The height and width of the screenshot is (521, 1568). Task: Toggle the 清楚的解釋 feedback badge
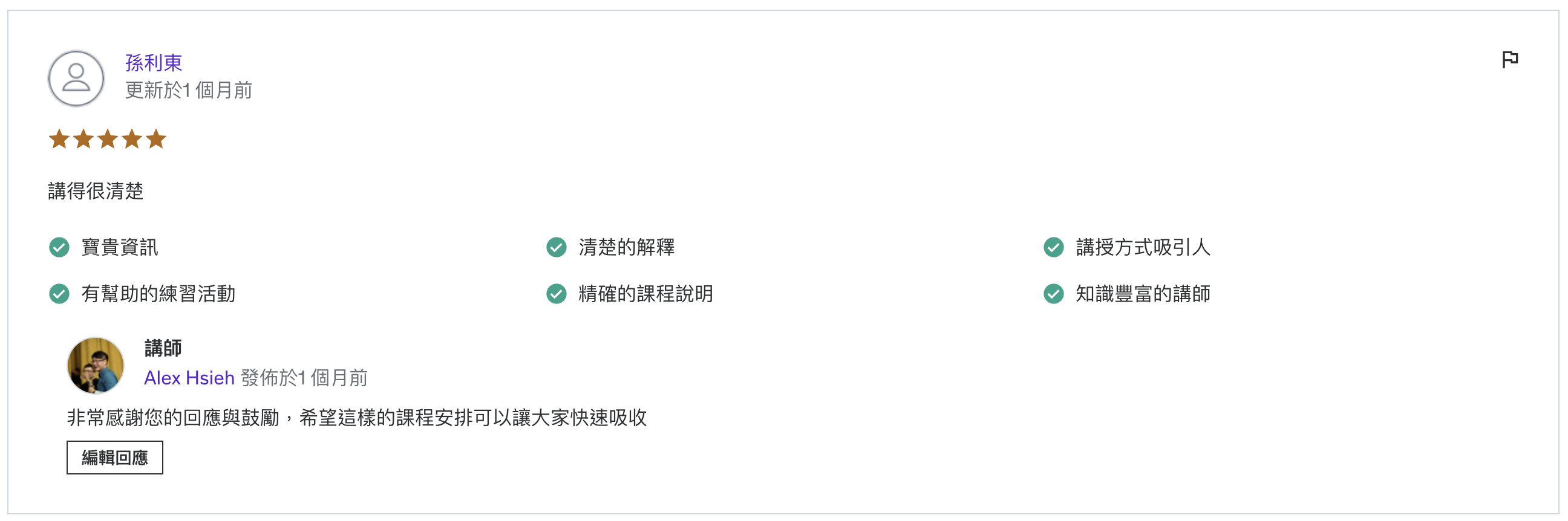click(x=629, y=247)
